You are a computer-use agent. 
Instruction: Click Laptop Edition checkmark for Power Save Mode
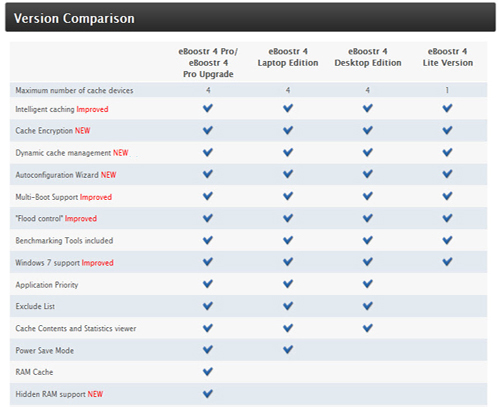tap(288, 350)
